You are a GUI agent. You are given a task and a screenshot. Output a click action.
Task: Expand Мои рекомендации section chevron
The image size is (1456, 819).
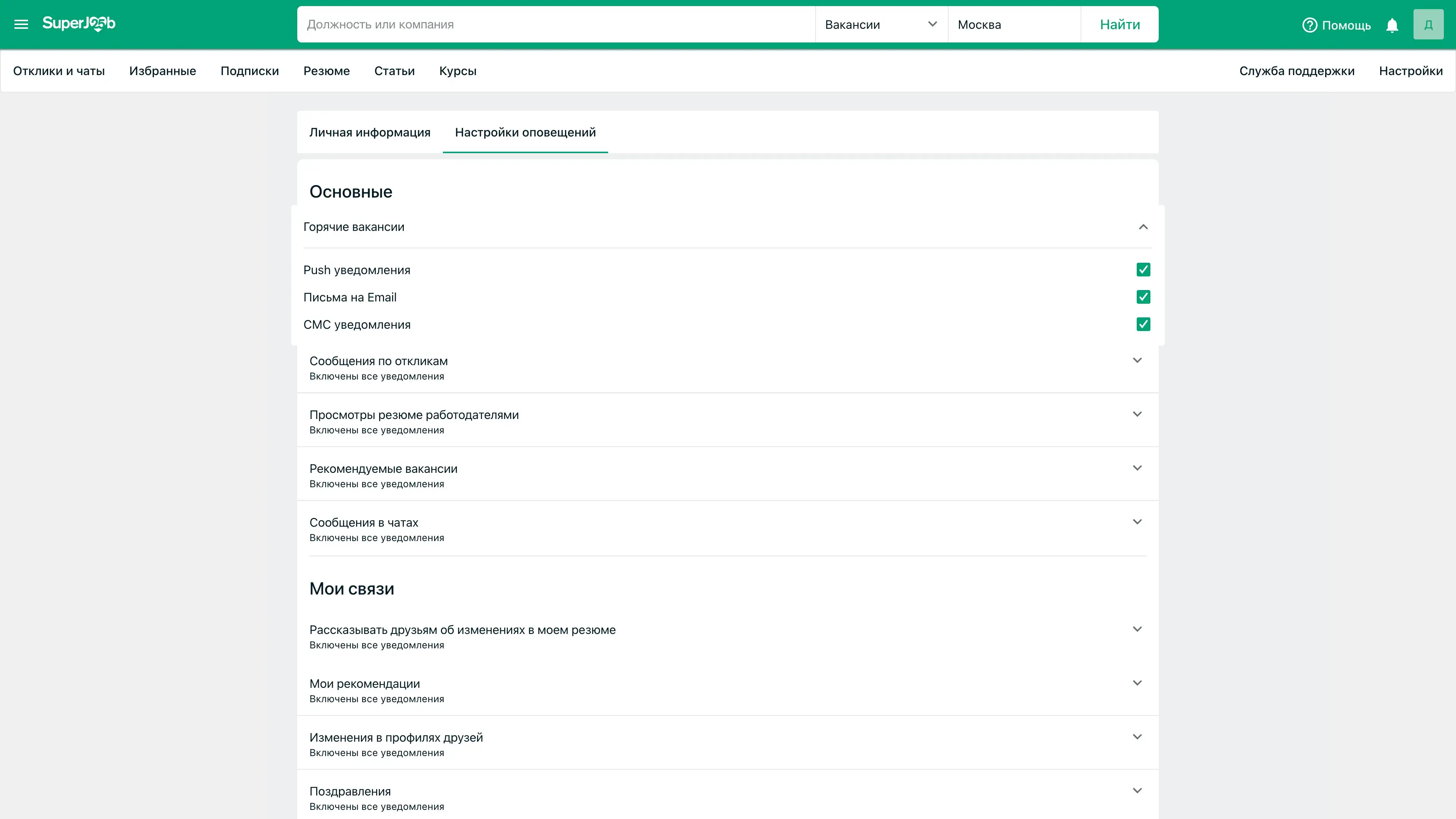(1137, 683)
